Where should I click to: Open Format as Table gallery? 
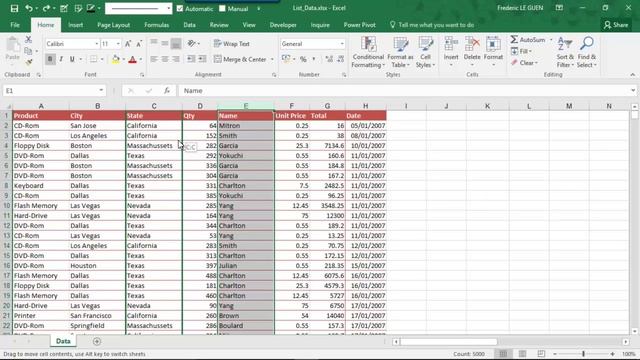[x=400, y=52]
